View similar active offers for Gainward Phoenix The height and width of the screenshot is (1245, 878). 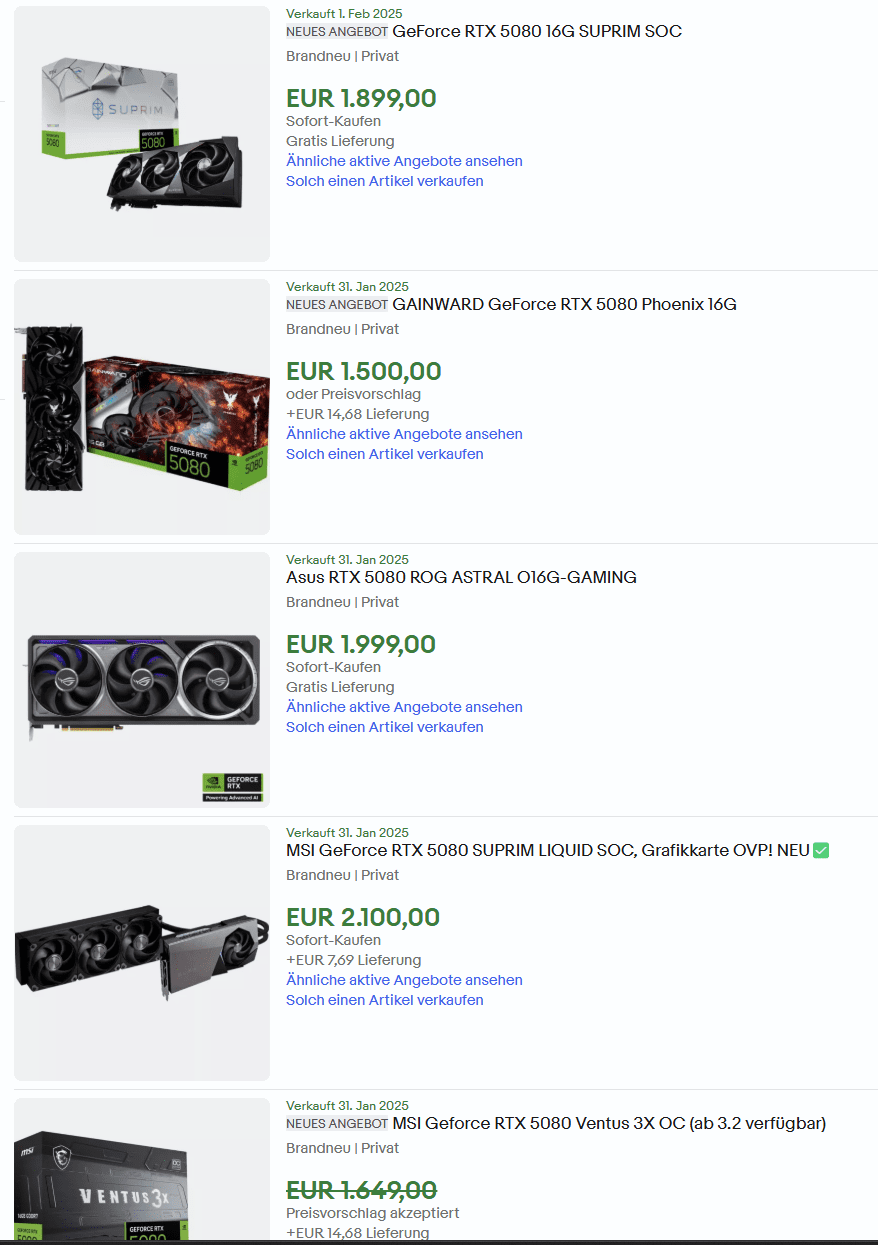[x=404, y=434]
